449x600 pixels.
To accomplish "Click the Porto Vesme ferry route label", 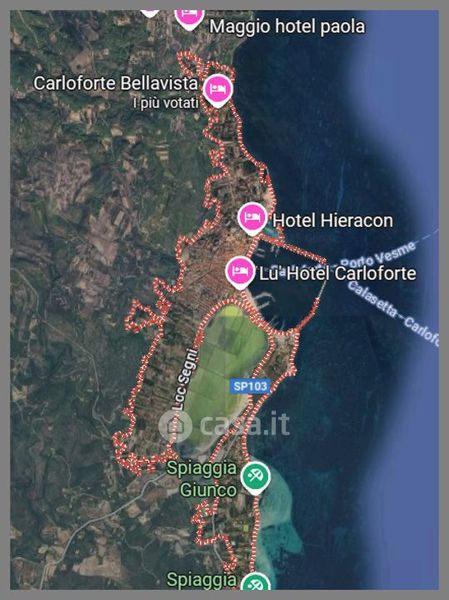I will [x=378, y=254].
